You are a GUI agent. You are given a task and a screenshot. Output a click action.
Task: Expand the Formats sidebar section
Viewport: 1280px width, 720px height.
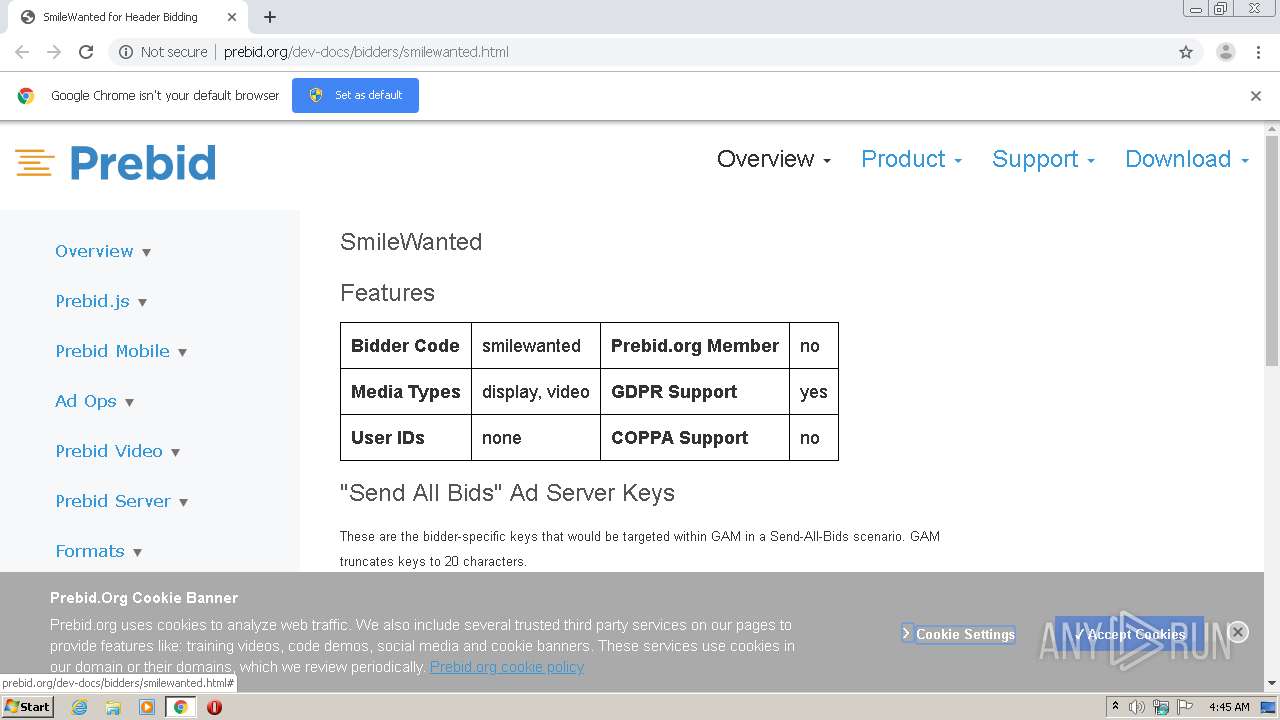pos(98,551)
